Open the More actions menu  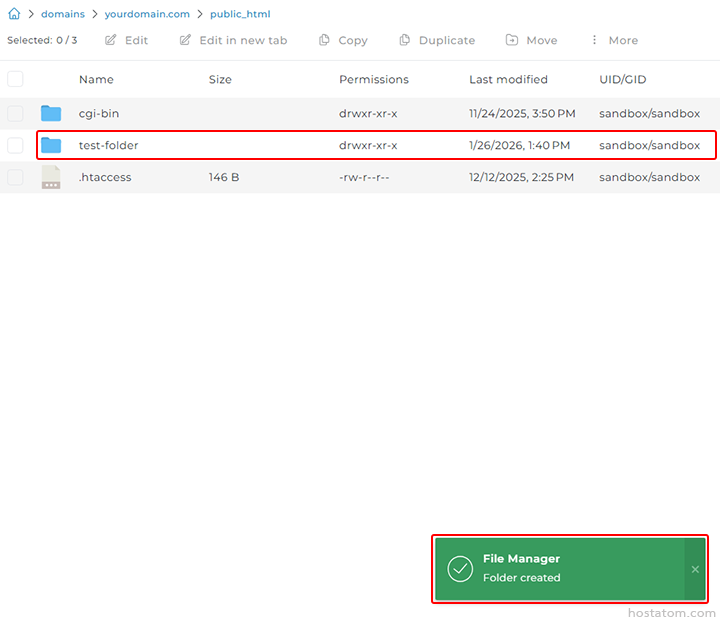click(x=613, y=40)
